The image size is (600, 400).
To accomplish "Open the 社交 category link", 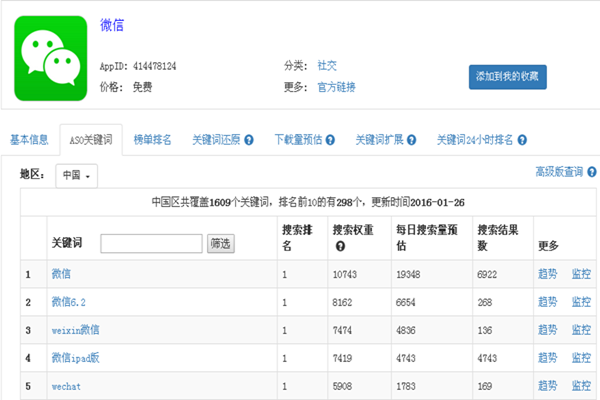I will 327,65.
